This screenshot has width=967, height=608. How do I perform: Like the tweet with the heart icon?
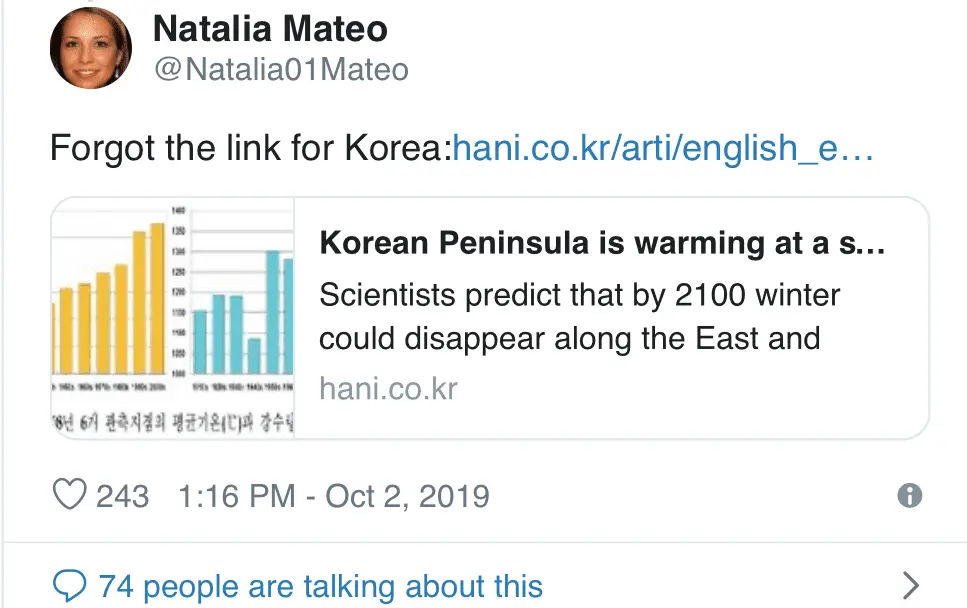coord(68,496)
